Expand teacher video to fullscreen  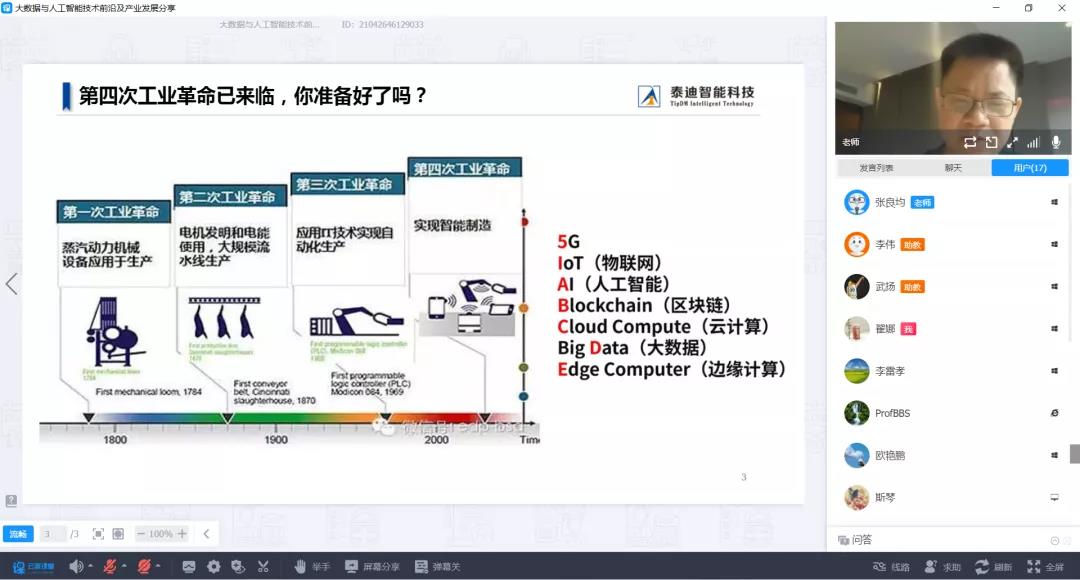pos(1012,143)
